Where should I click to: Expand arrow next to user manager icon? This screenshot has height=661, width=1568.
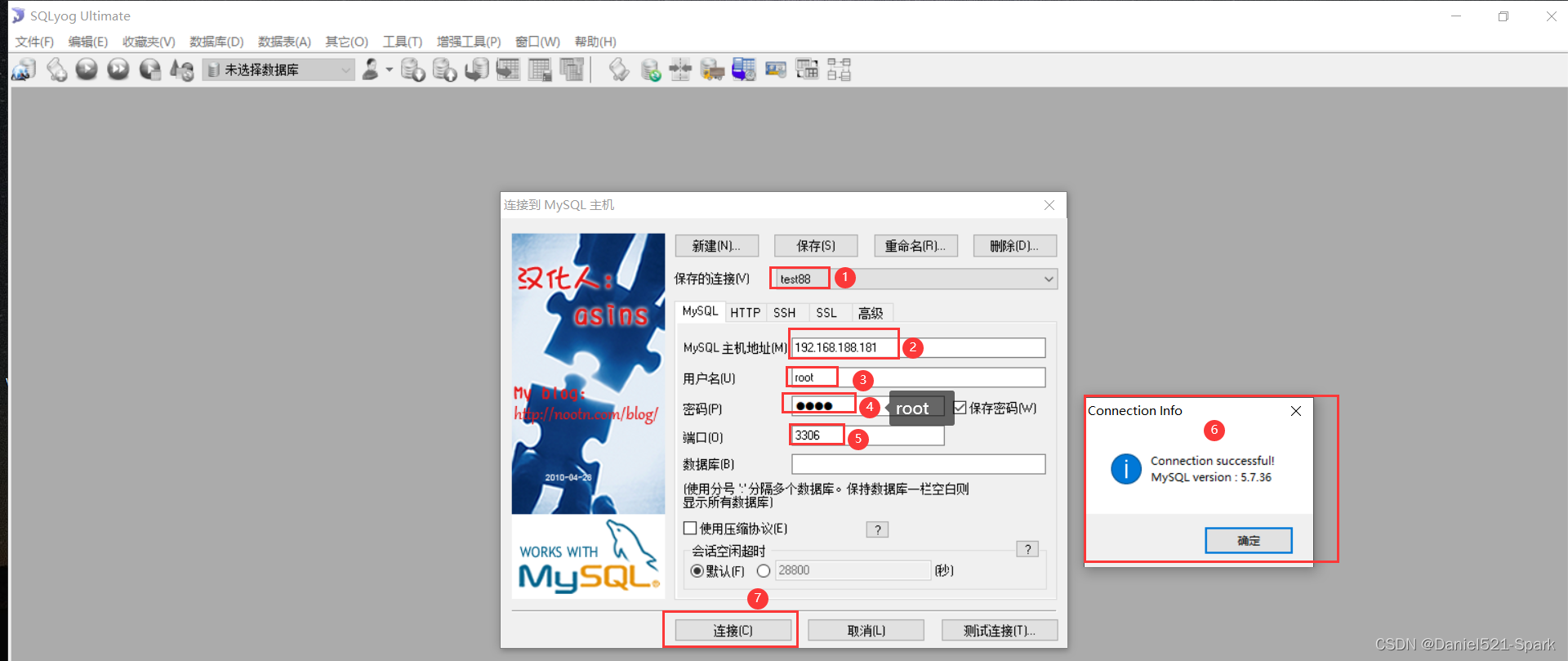389,69
